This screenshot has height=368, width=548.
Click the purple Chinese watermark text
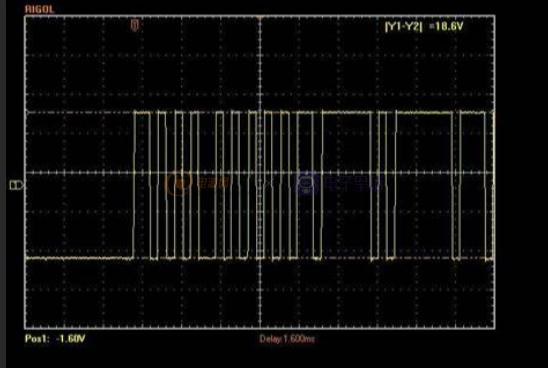pyautogui.click(x=354, y=183)
